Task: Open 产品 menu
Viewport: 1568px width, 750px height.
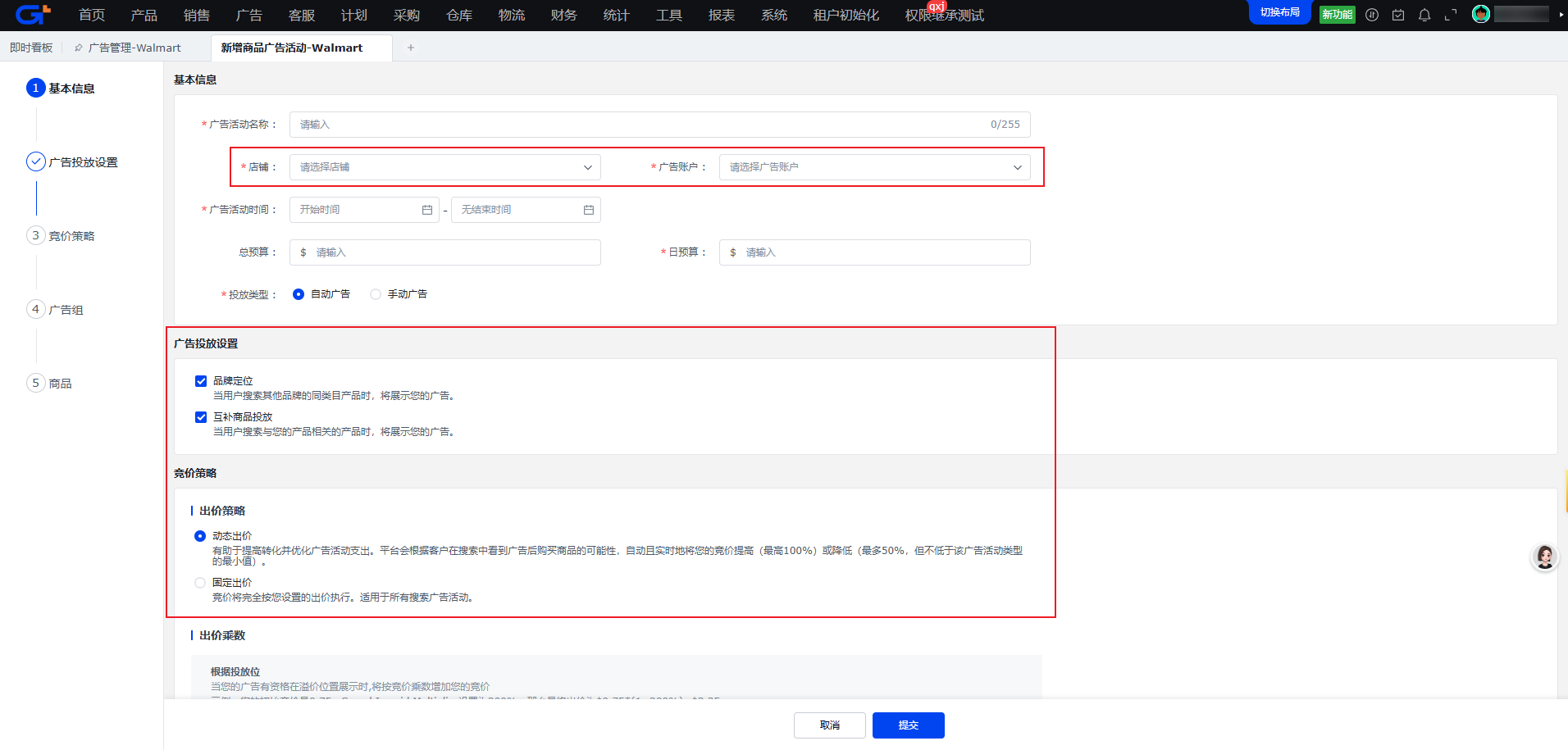Action: pyautogui.click(x=144, y=15)
